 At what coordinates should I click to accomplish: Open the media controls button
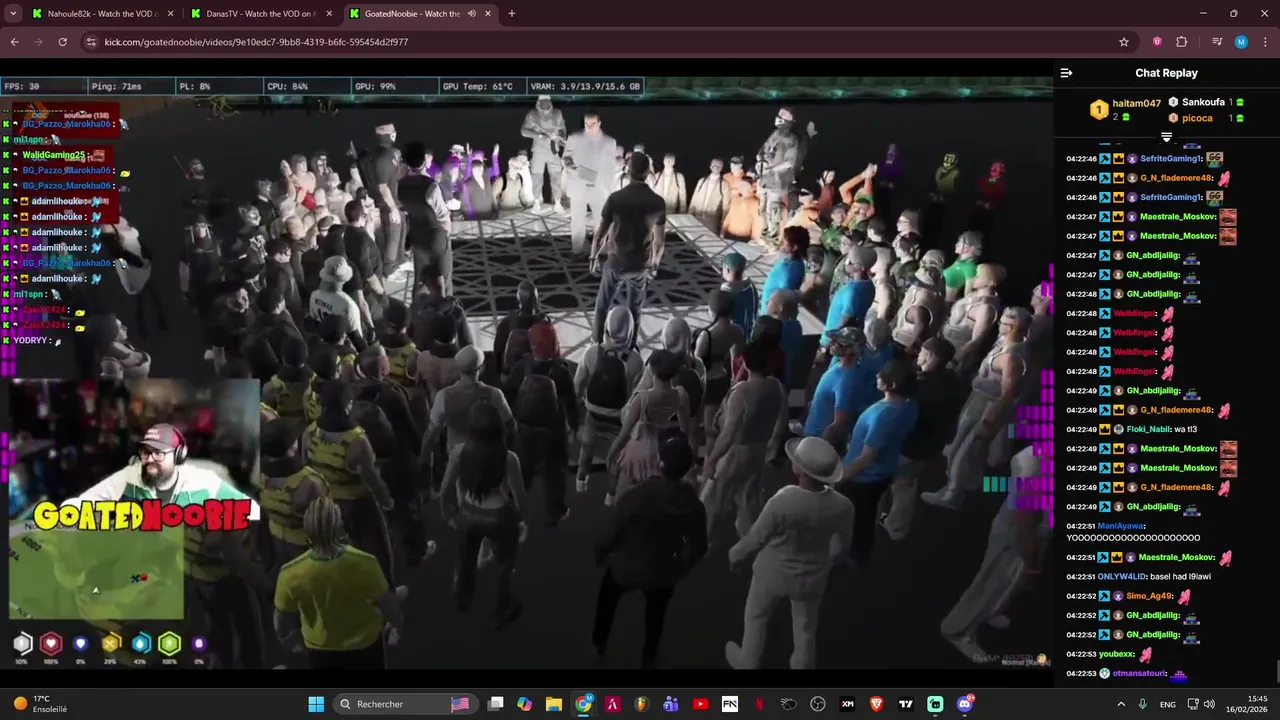click(x=1217, y=42)
